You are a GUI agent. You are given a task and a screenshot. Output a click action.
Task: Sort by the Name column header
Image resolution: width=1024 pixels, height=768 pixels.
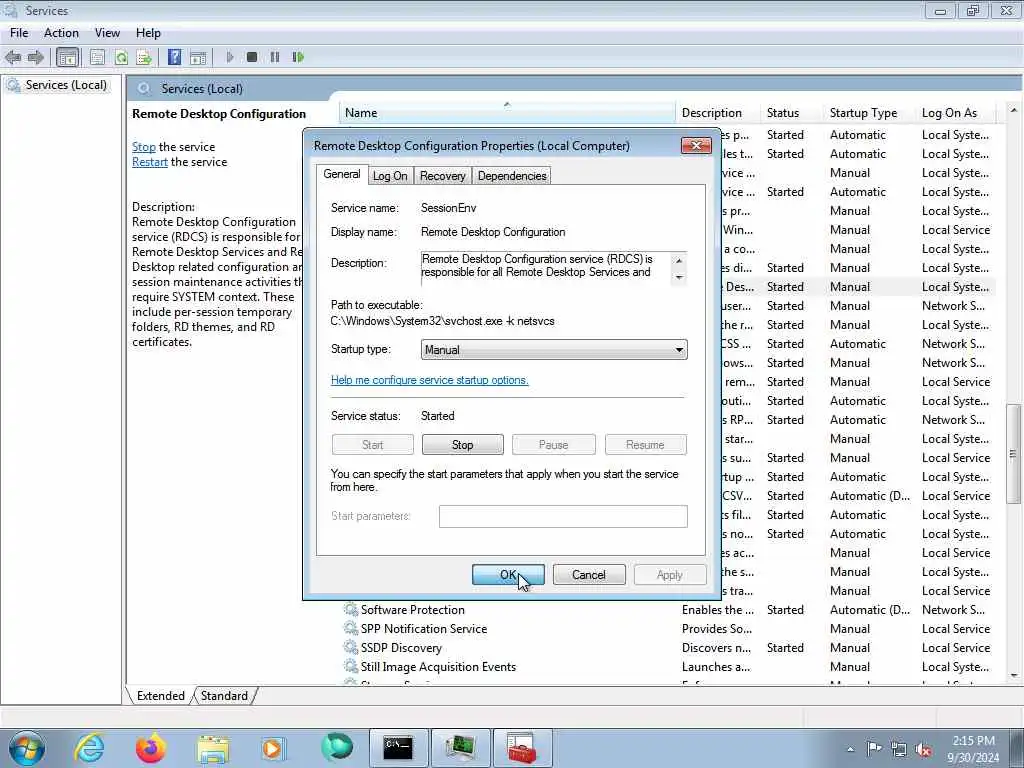(x=507, y=113)
